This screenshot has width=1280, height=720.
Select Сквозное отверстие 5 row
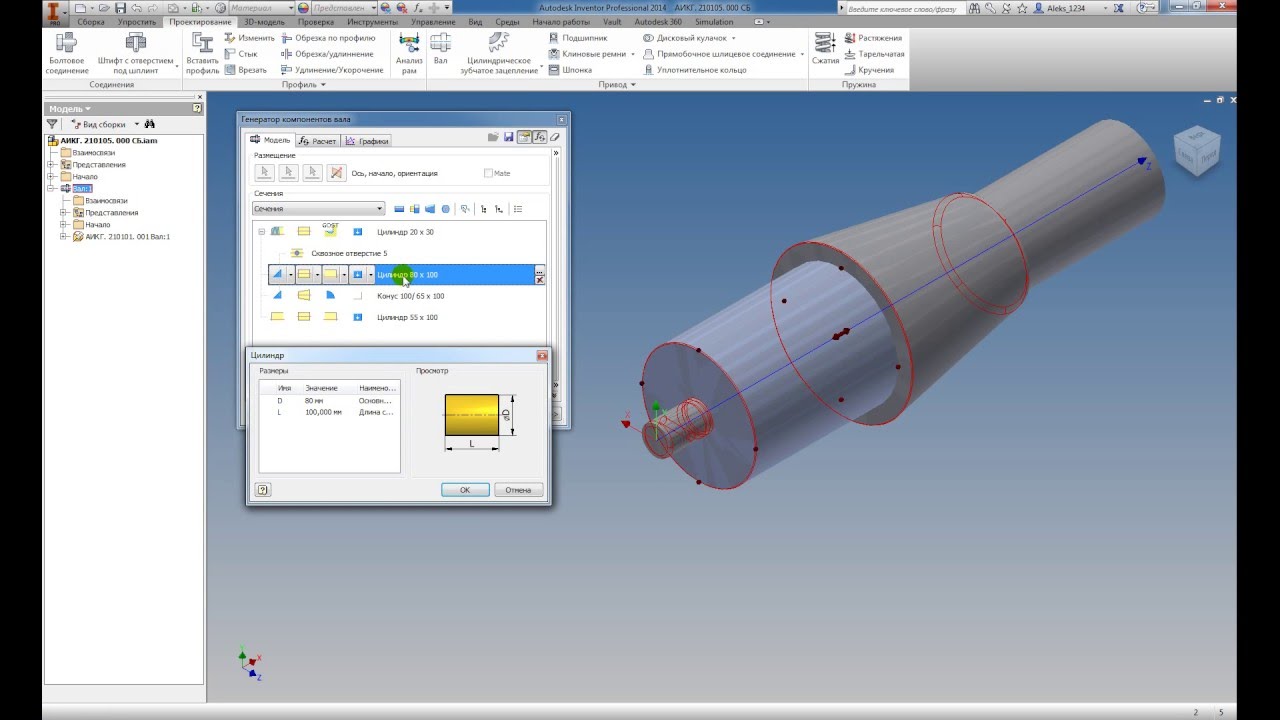[348, 253]
